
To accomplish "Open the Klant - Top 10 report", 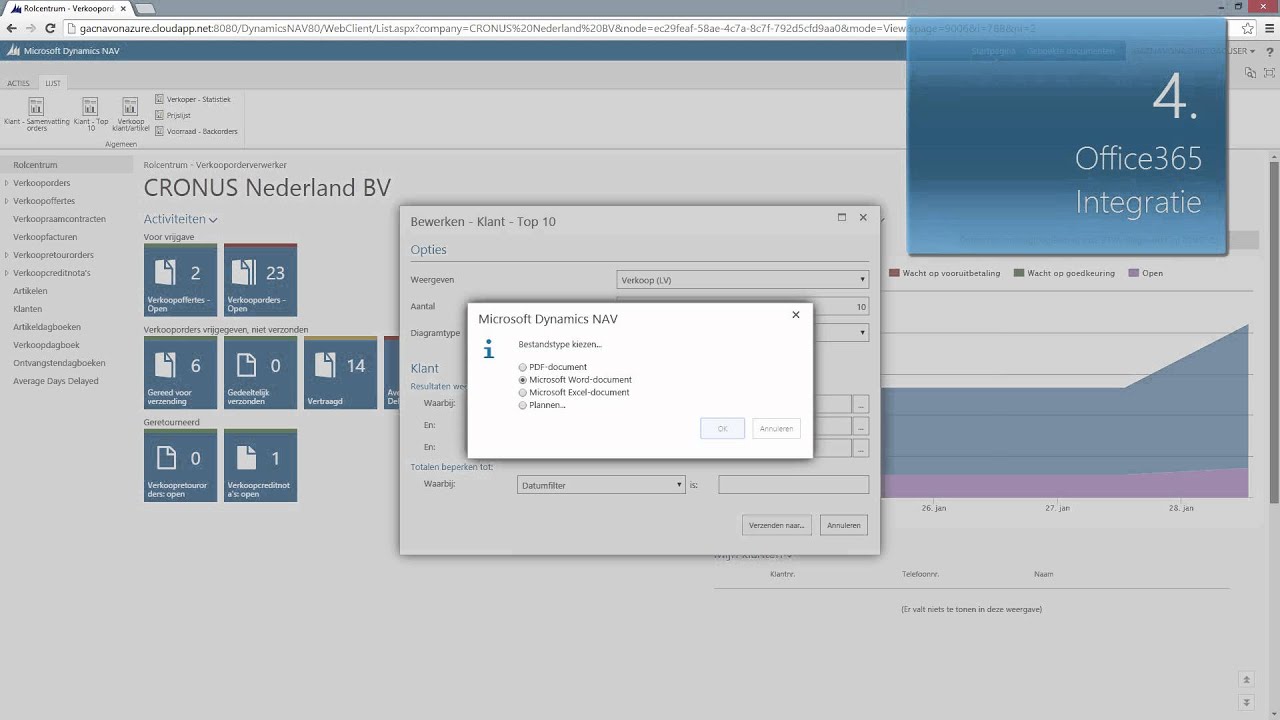I will tap(90, 114).
